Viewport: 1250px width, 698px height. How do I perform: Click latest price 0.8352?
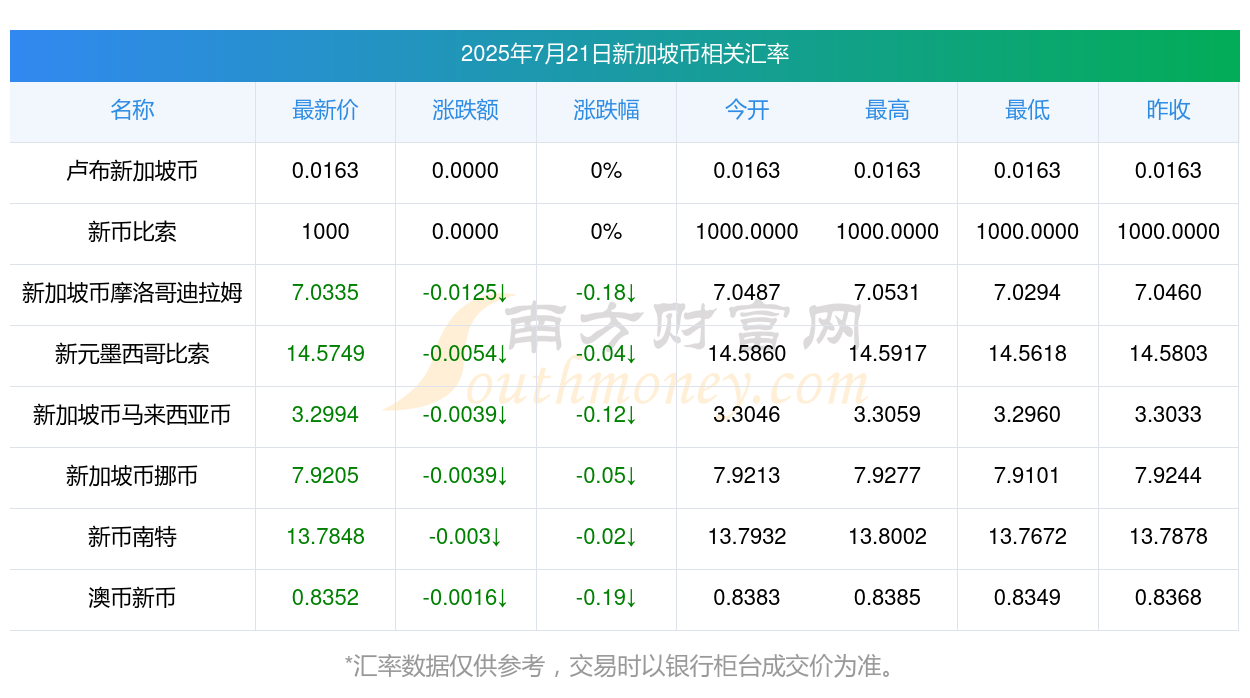point(325,598)
